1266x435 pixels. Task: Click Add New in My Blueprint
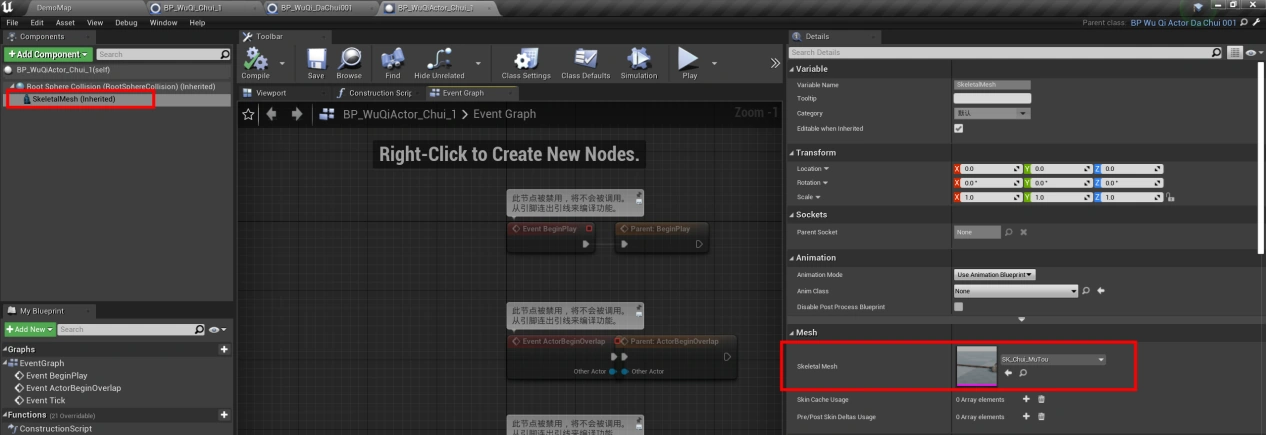[x=29, y=329]
